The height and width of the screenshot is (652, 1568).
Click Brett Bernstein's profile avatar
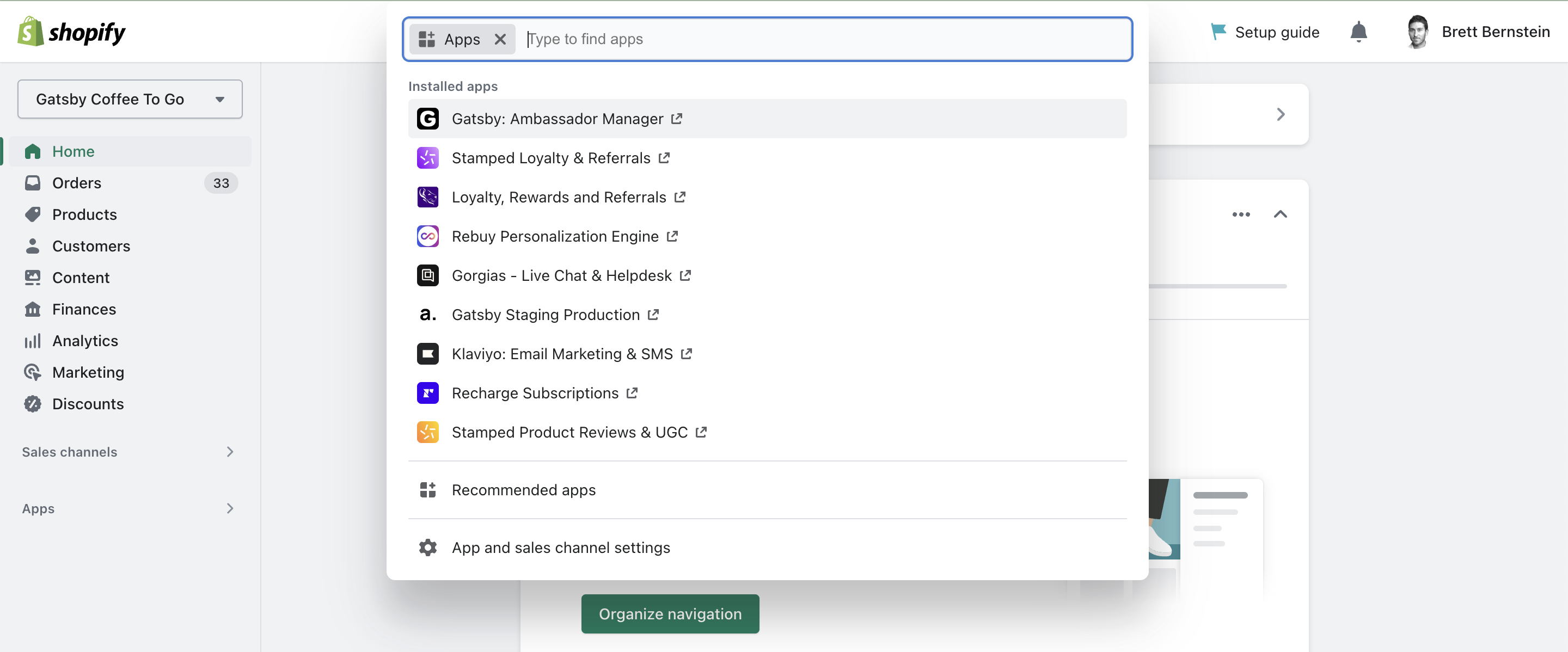(x=1418, y=32)
